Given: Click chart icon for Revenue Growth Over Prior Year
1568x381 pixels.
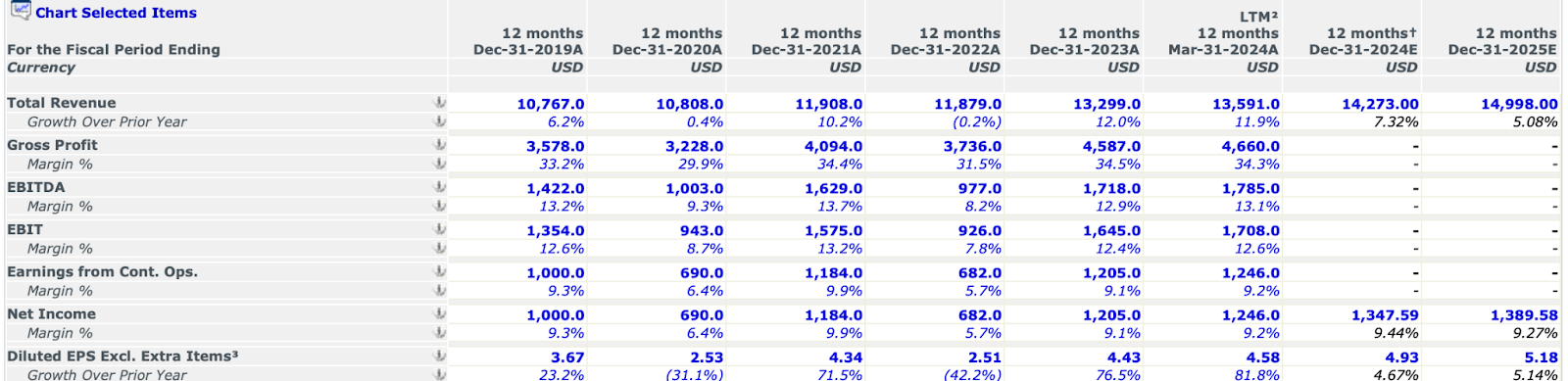Looking at the screenshot, I should pyautogui.click(x=440, y=121).
